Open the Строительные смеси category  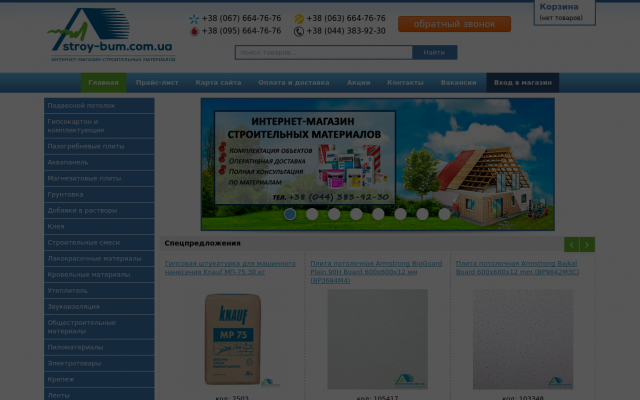coord(99,242)
